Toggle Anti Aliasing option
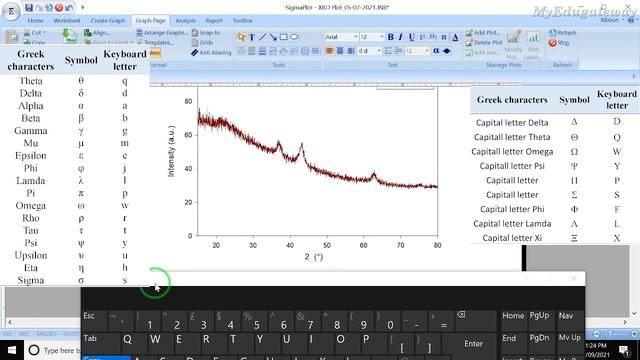Screen dimensions: 640x360 pos(211,52)
